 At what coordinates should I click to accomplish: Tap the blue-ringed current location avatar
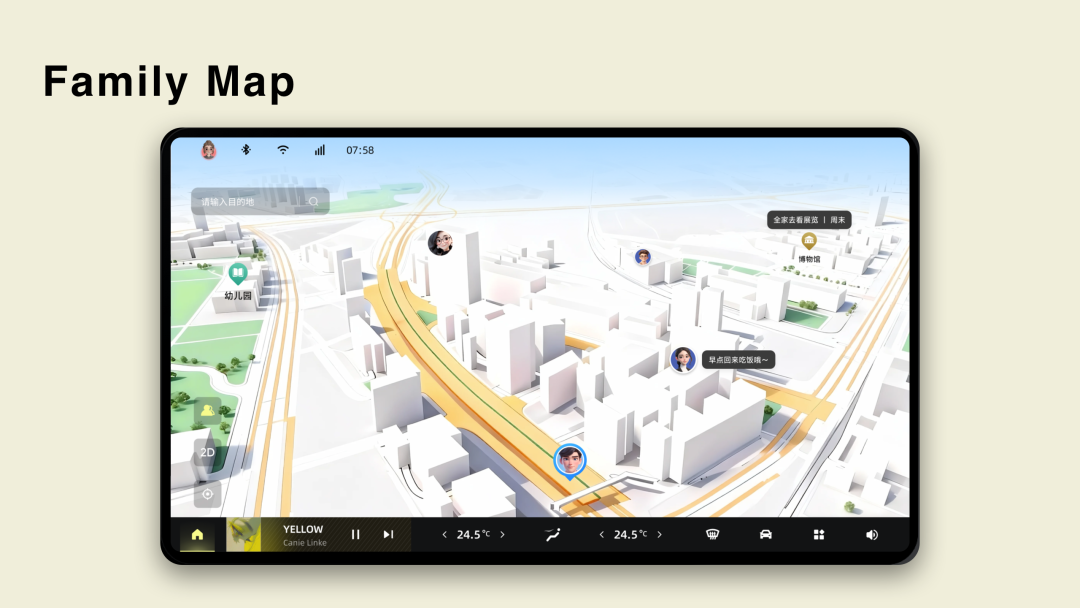pos(570,461)
